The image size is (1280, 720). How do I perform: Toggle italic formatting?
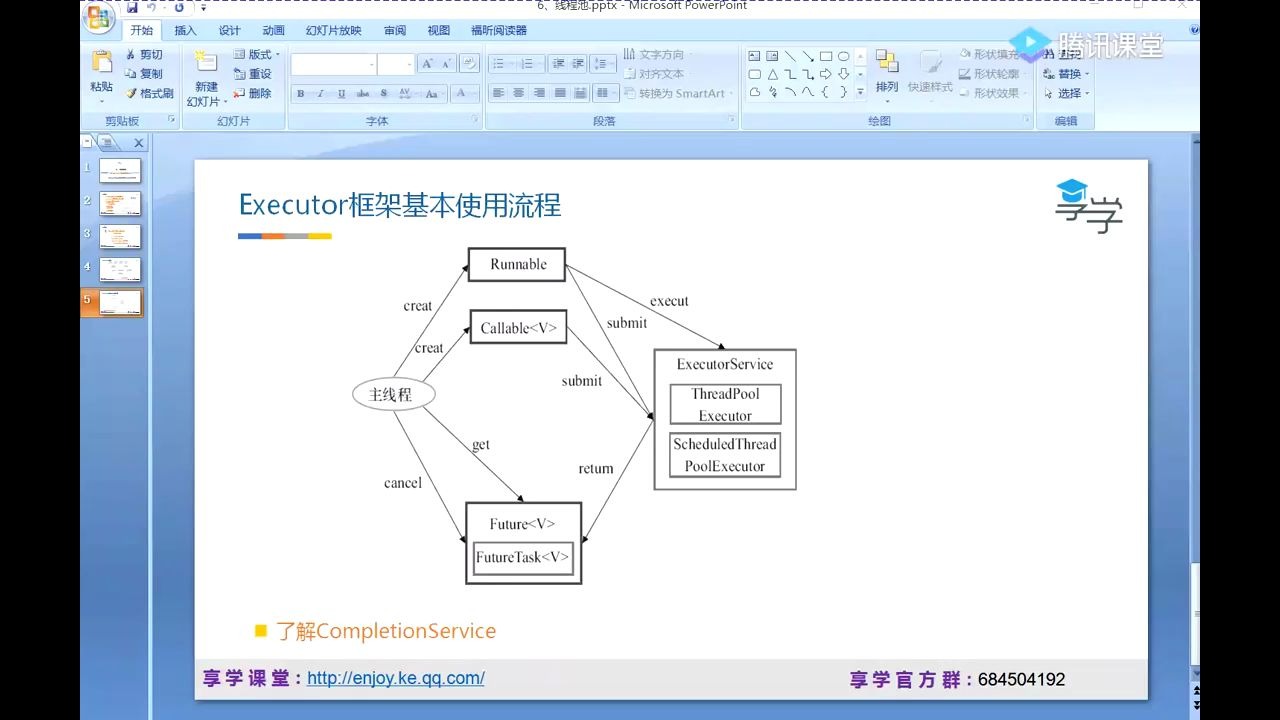(320, 94)
